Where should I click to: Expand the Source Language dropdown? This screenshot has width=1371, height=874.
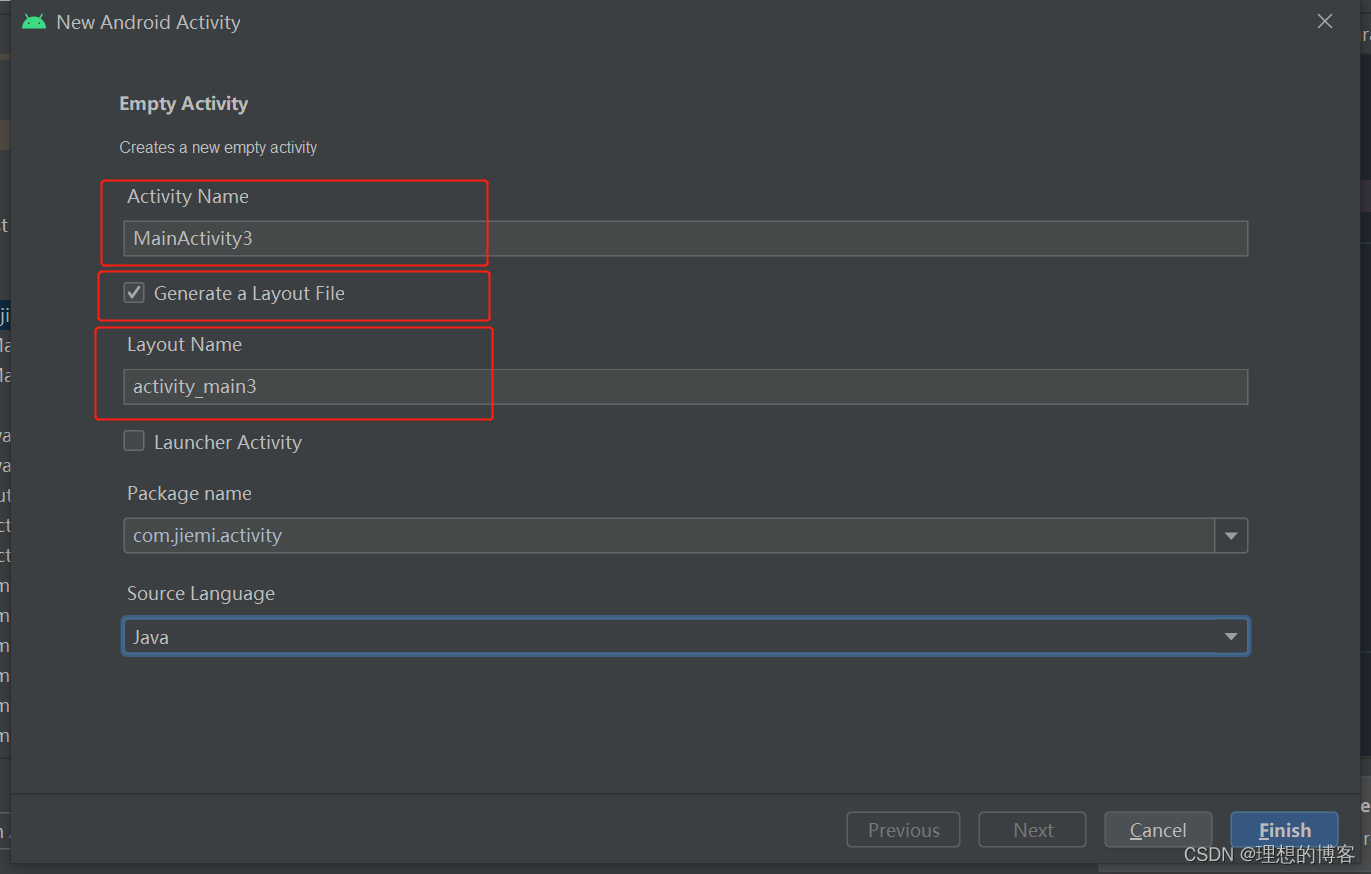point(1230,636)
